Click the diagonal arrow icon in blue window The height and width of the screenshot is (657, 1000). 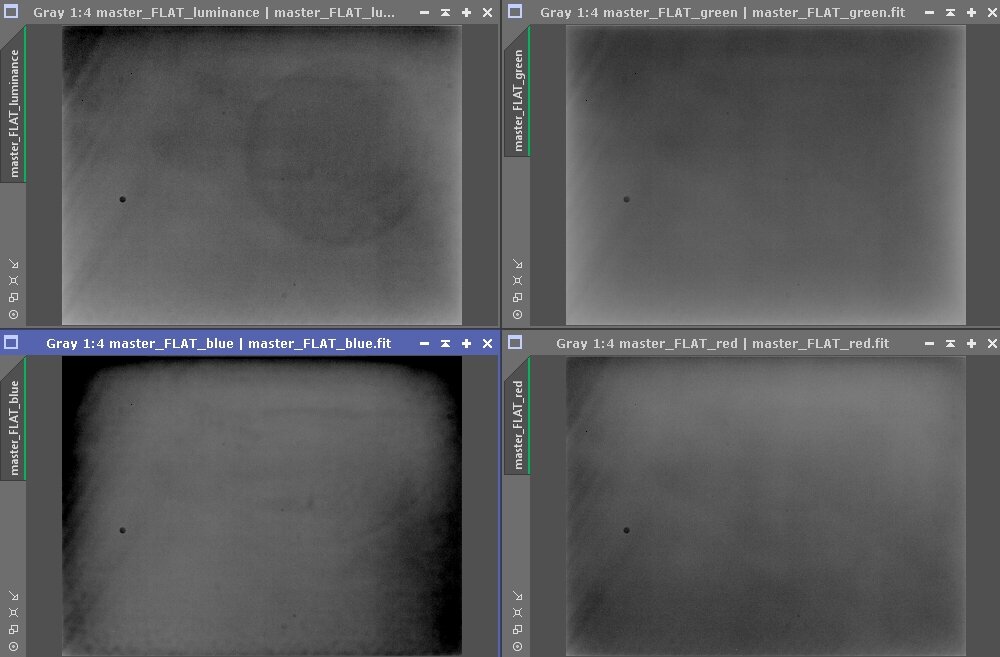pos(13,595)
